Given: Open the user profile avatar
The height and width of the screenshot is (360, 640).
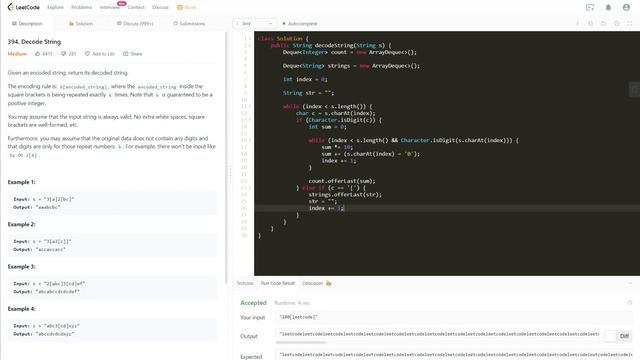Looking at the screenshot, I should click(626, 7).
